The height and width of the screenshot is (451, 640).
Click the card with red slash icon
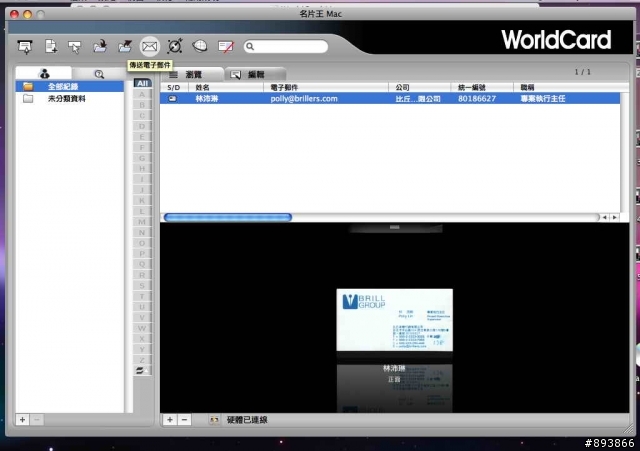(x=226, y=47)
